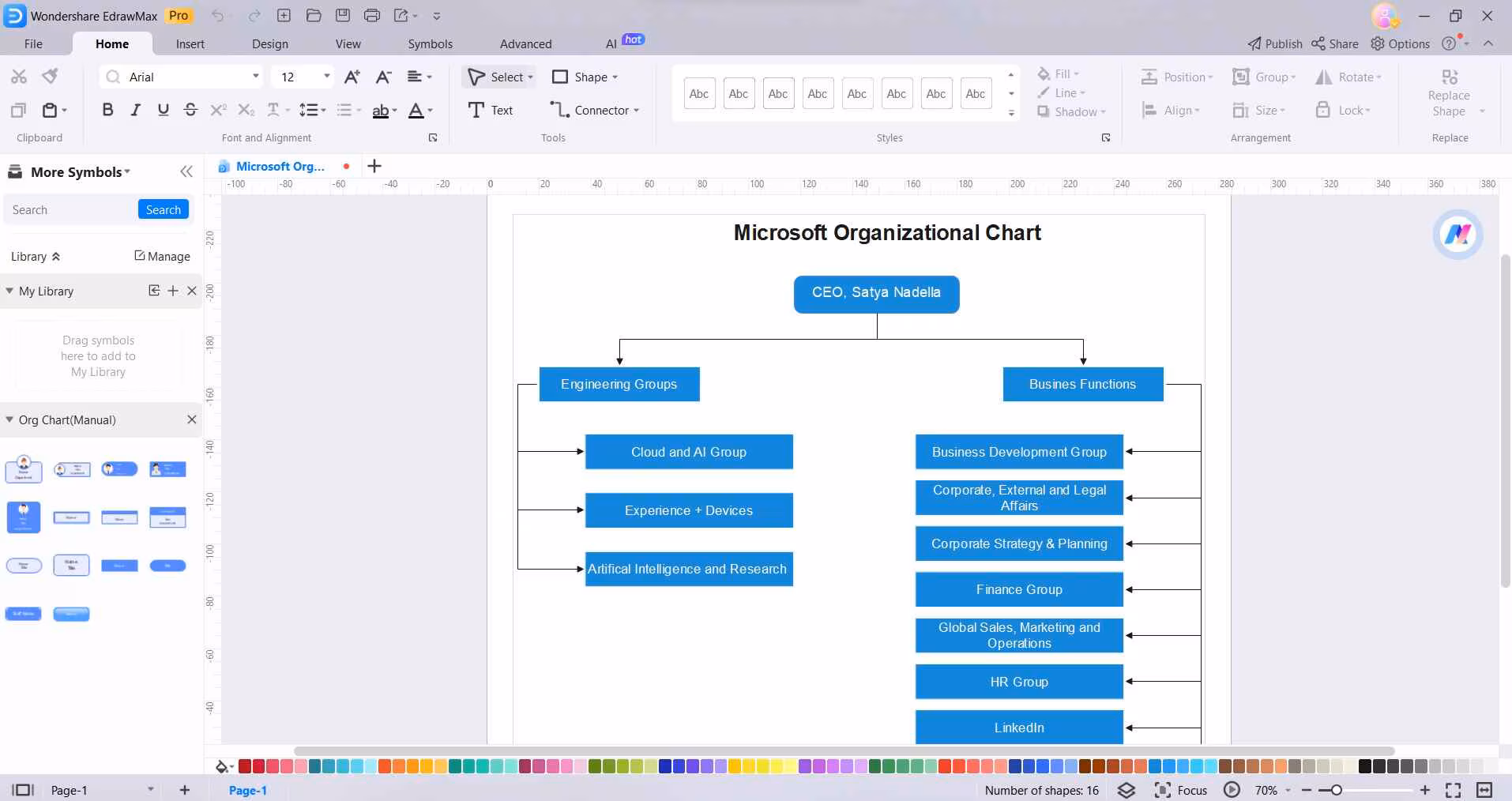The width and height of the screenshot is (1512, 801).
Task: Click the zoom slider handle
Action: point(1336,790)
